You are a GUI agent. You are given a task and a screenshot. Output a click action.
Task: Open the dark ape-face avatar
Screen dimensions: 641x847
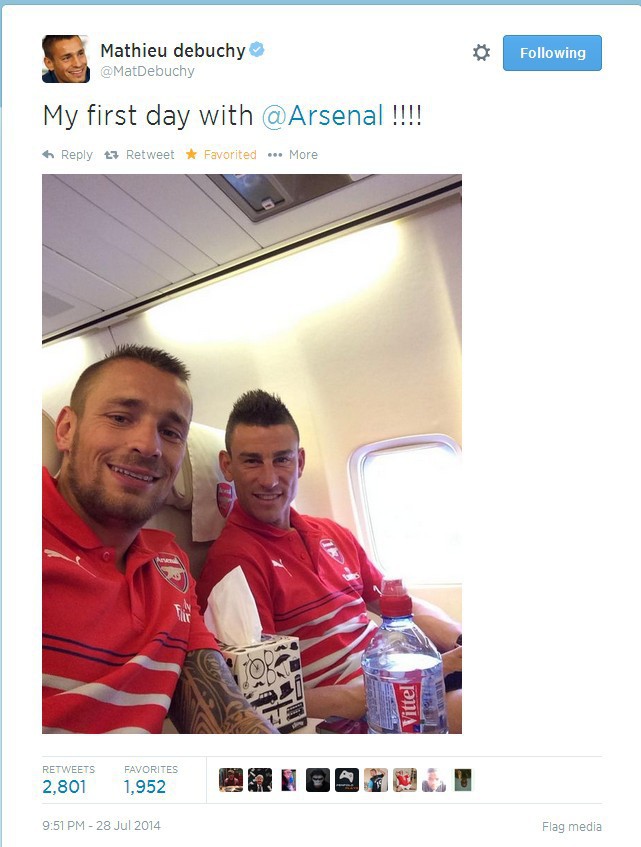tap(318, 780)
